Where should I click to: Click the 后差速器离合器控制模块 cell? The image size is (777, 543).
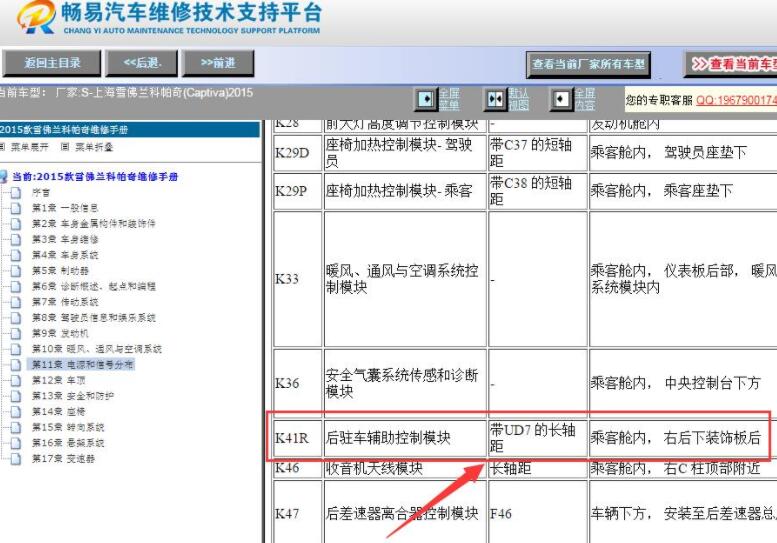point(405,513)
